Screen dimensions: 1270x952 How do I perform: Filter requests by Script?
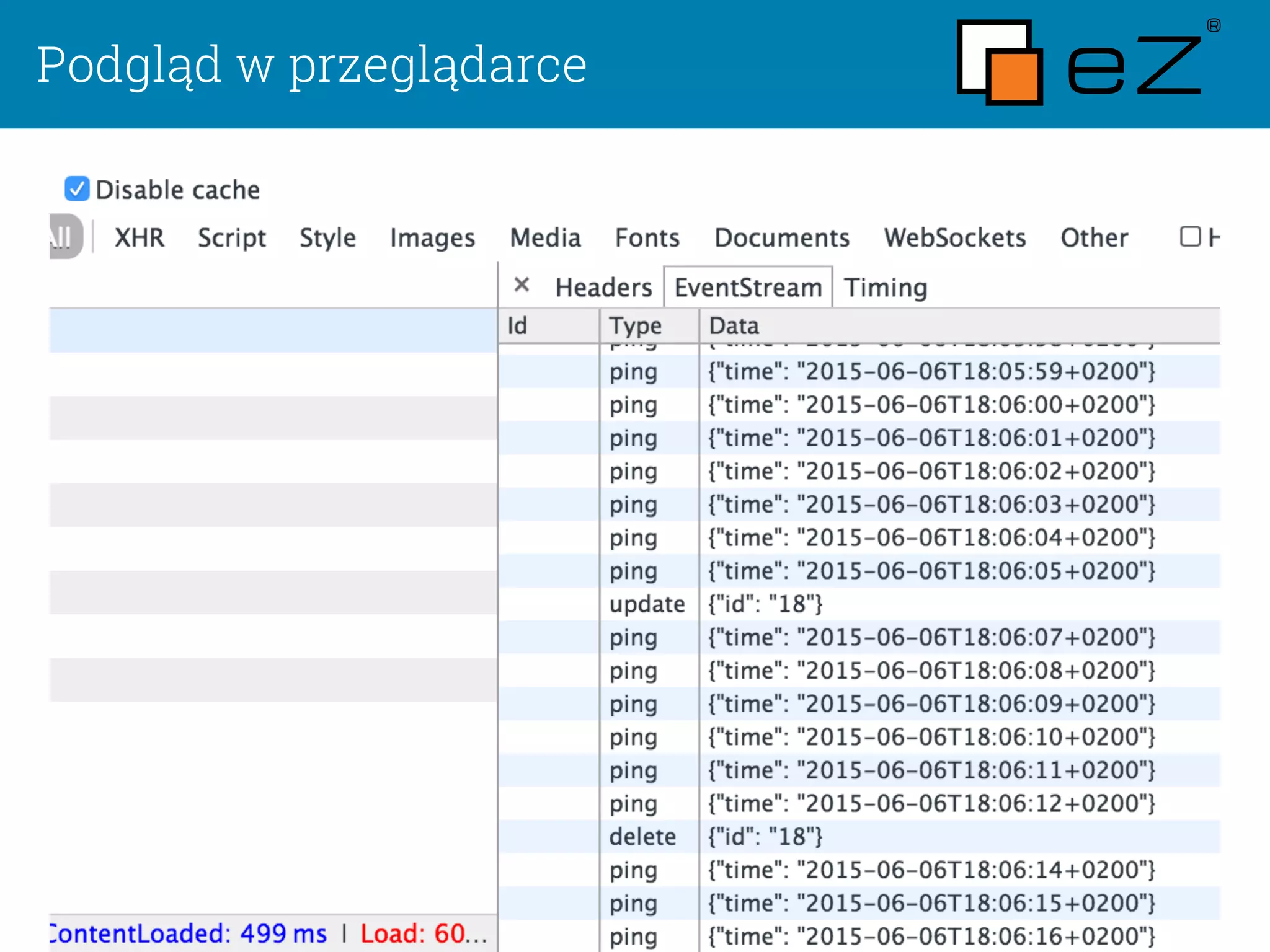pos(232,238)
